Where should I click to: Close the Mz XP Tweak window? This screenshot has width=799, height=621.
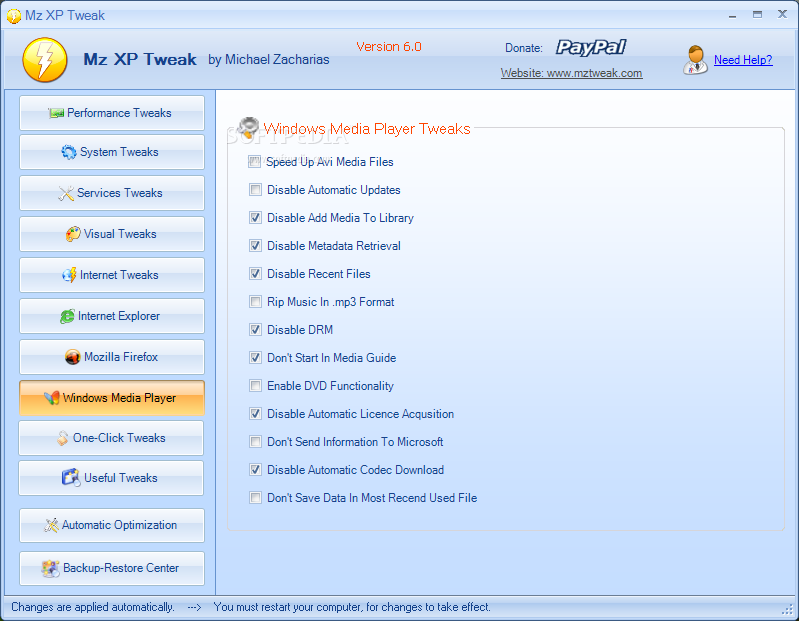pyautogui.click(x=783, y=14)
